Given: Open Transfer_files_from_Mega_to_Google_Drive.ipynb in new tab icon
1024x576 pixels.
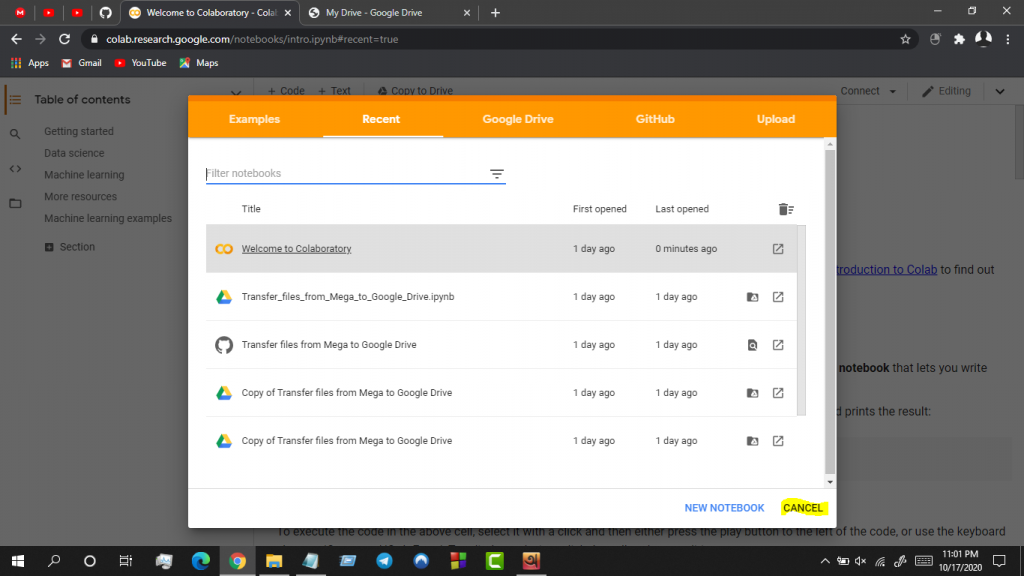Looking at the screenshot, I should click(778, 296).
